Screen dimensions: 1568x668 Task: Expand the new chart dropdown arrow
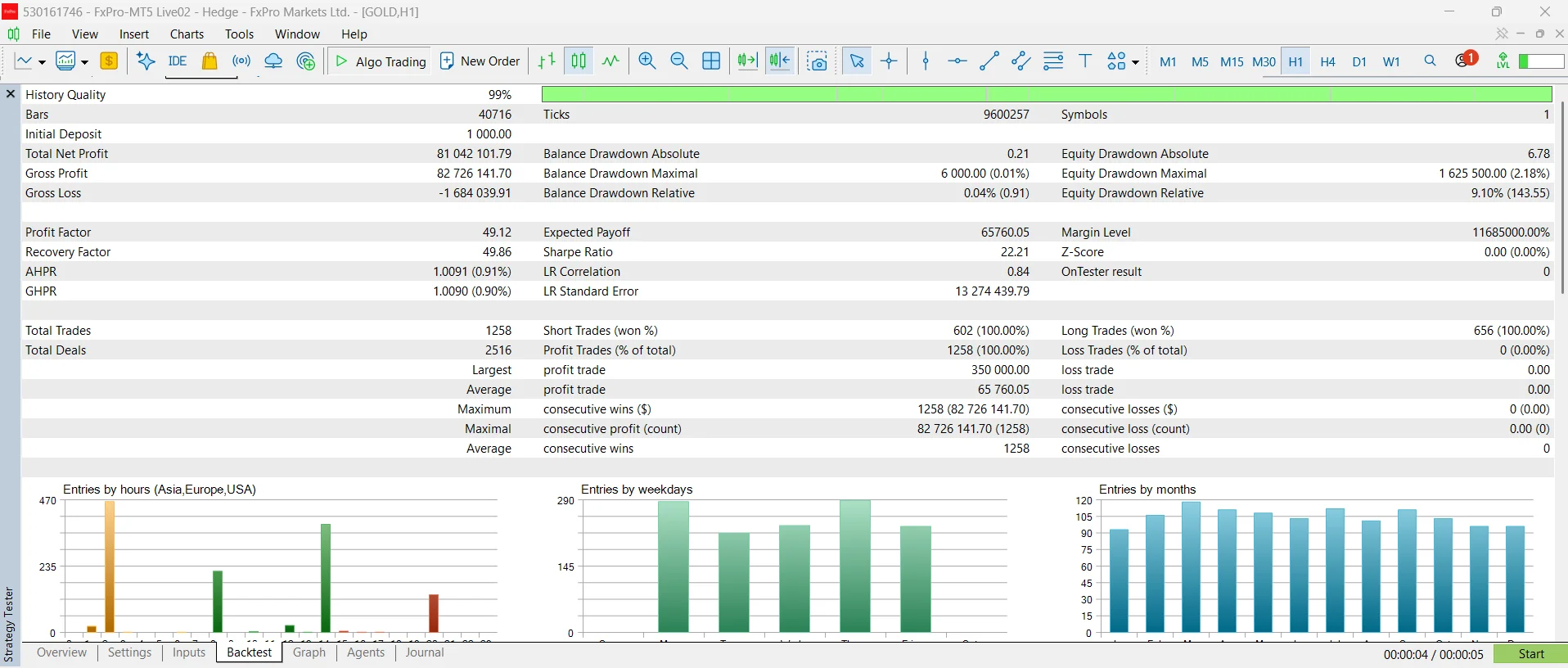click(42, 62)
